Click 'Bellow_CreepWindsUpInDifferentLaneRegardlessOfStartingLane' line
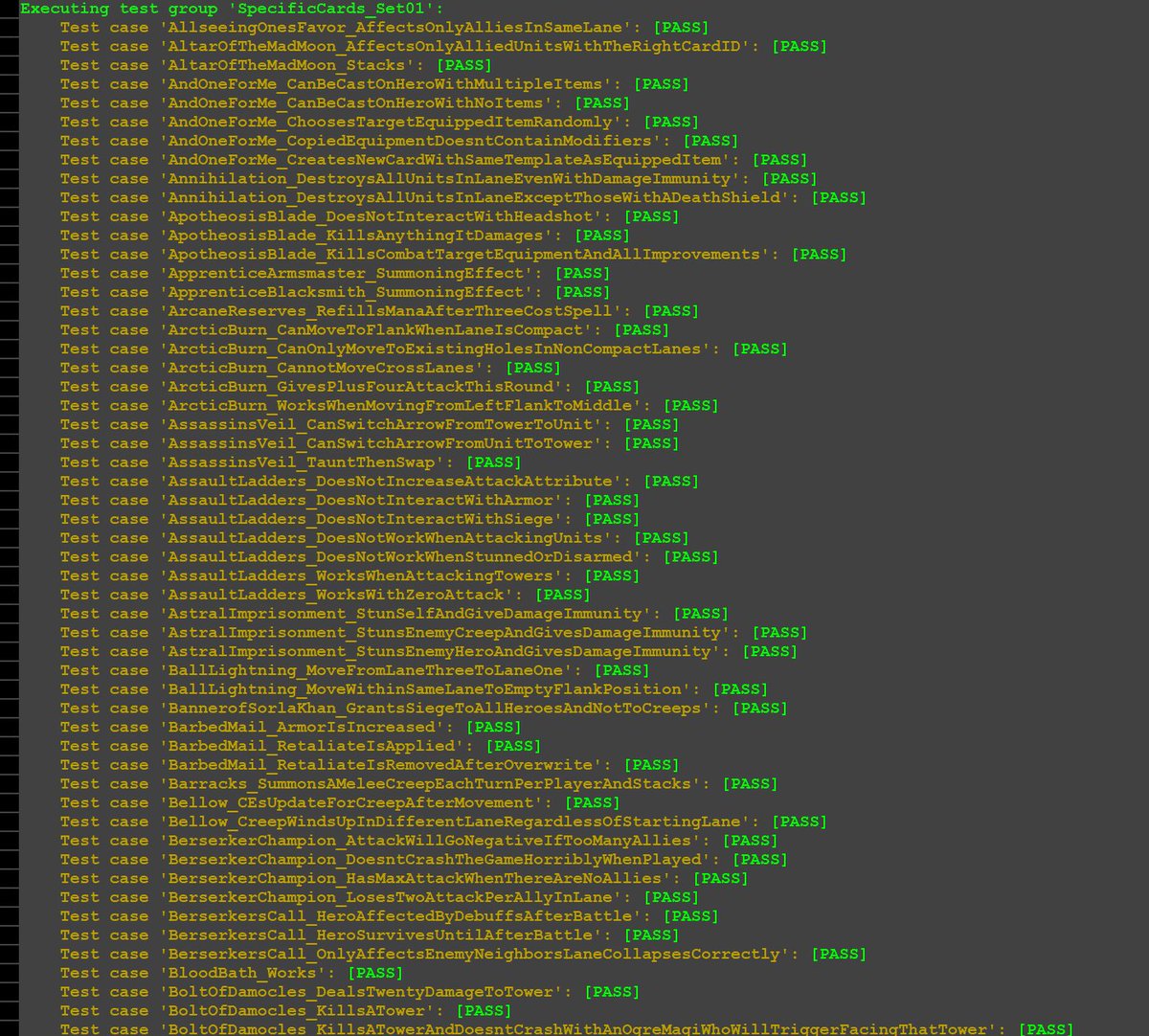Screen dimensions: 1149x1036 443,822
